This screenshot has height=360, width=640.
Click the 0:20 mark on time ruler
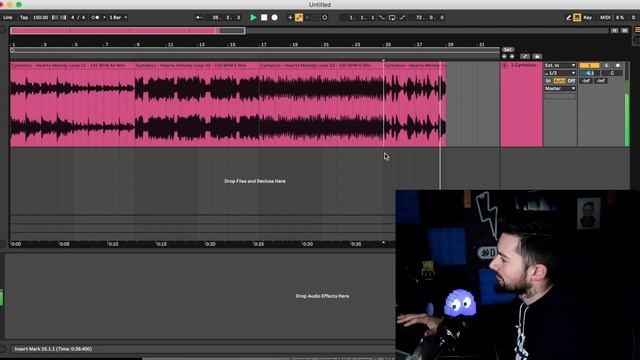pos(210,244)
